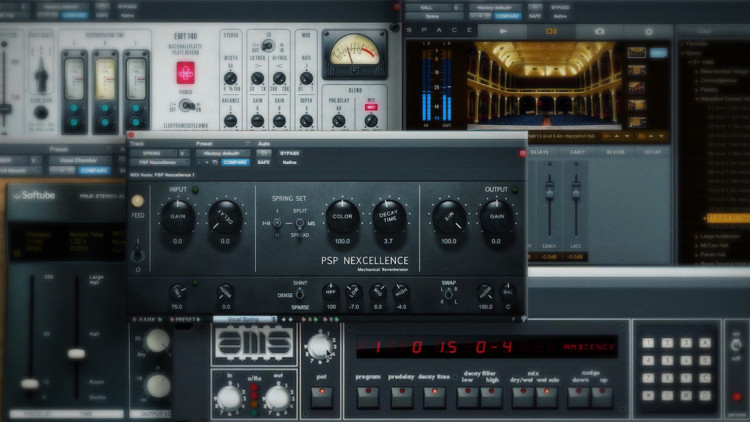750x422 pixels.
Task: Flip the I+II spring select switch
Action: pos(277,224)
